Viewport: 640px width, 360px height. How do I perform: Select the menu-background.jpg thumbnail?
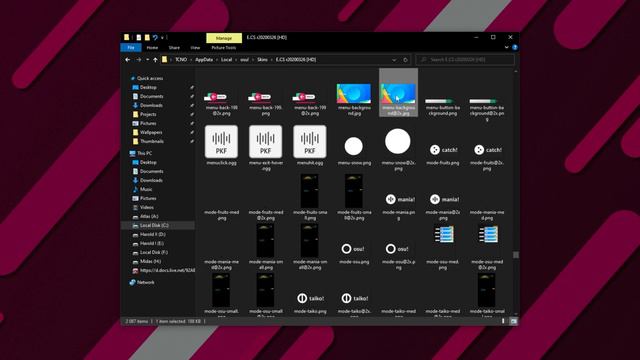pos(354,93)
